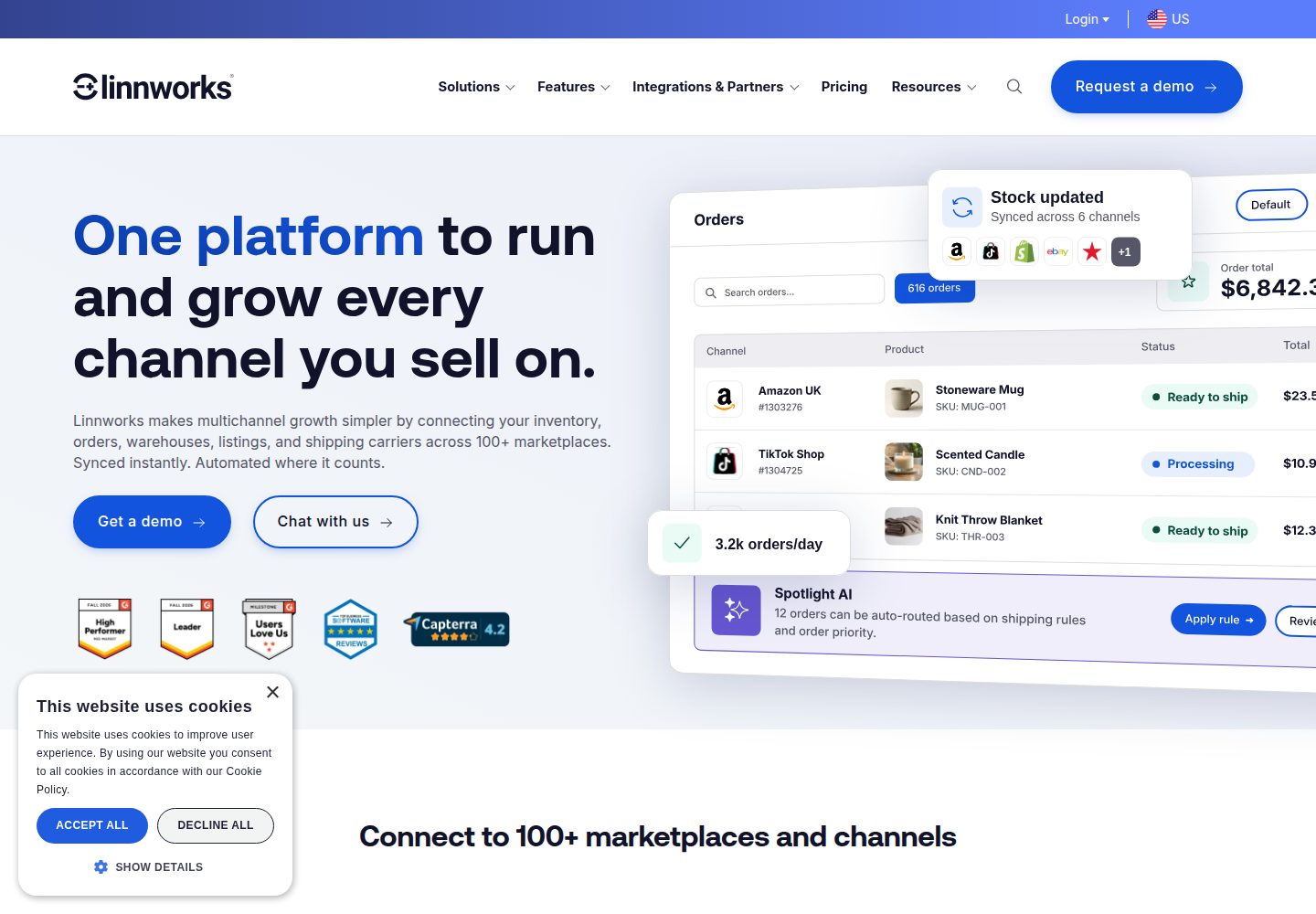This screenshot has height=914, width=1316.
Task: Click the Amazon icon in Stock updated card
Action: pos(957,251)
